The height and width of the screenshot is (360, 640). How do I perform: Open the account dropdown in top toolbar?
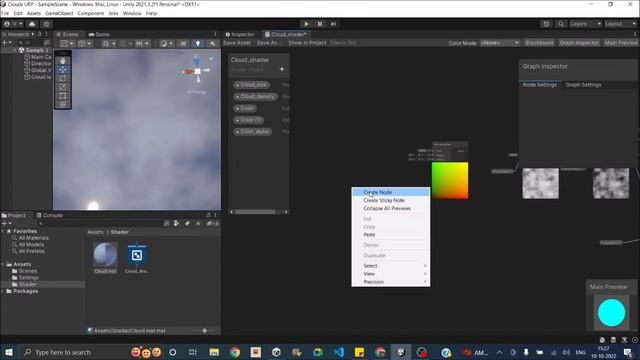coord(13,24)
